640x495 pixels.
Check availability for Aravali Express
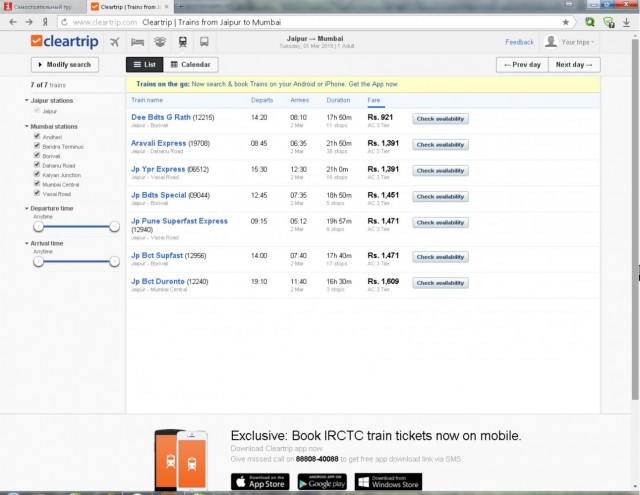click(x=440, y=144)
